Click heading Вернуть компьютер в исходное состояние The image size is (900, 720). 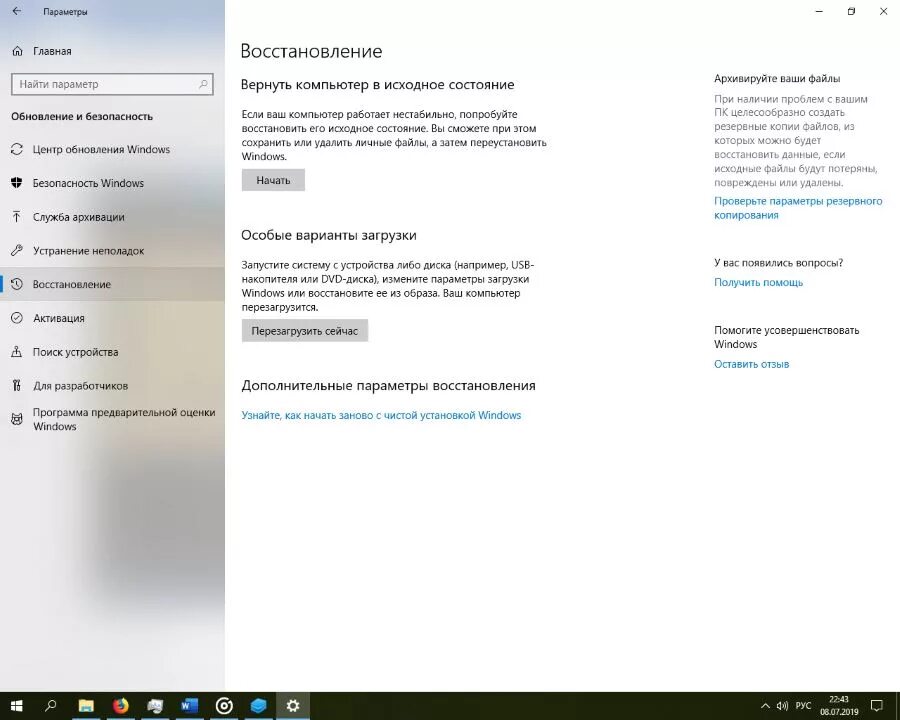[x=377, y=84]
